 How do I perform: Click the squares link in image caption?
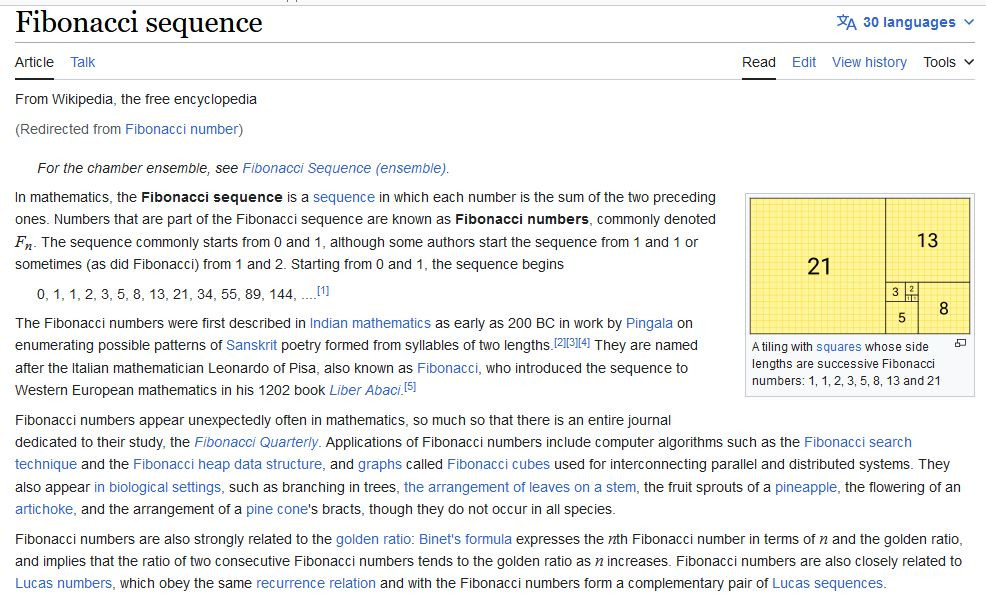click(838, 347)
